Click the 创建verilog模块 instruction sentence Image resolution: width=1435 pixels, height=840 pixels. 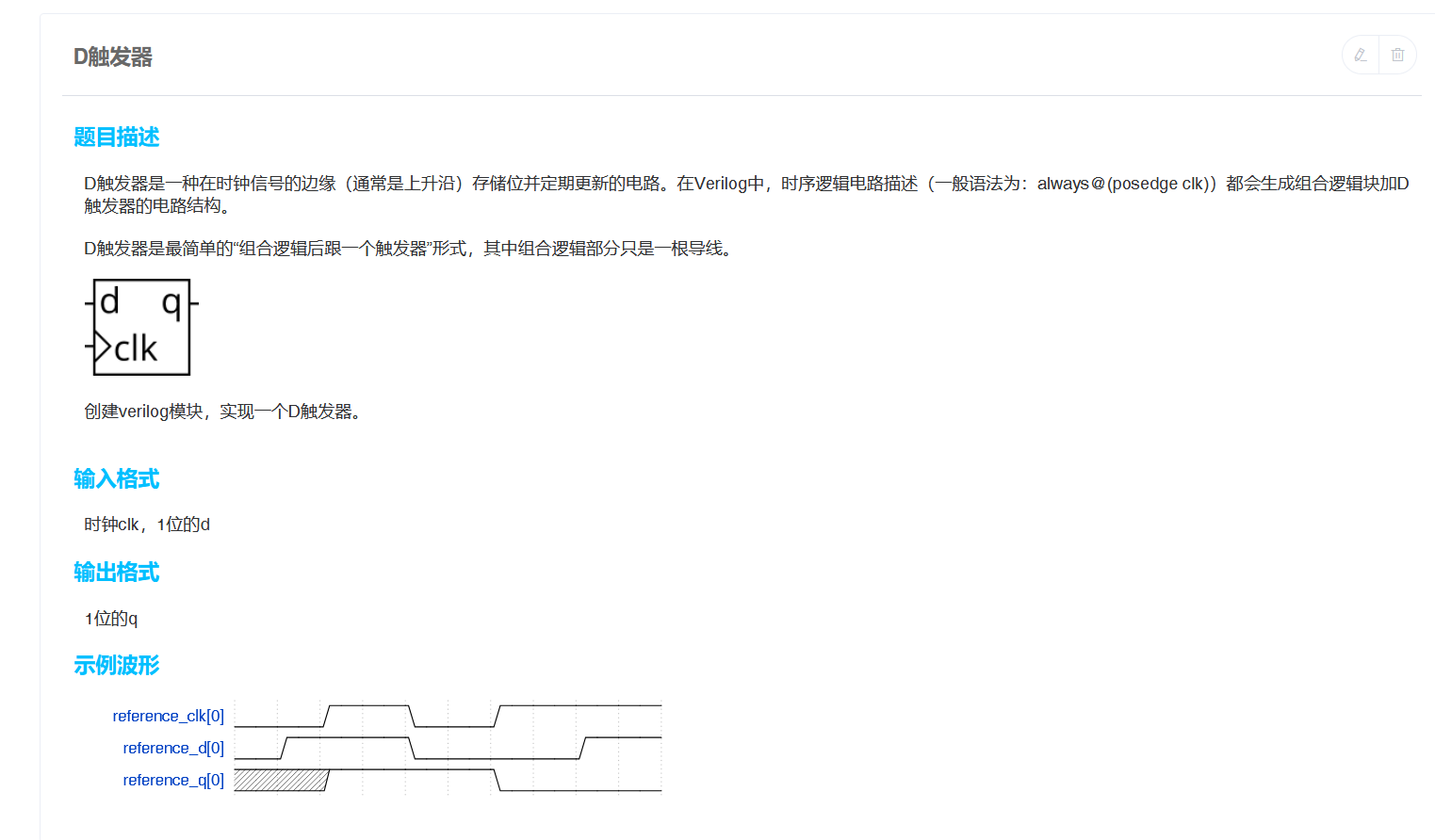pyautogui.click(x=222, y=412)
